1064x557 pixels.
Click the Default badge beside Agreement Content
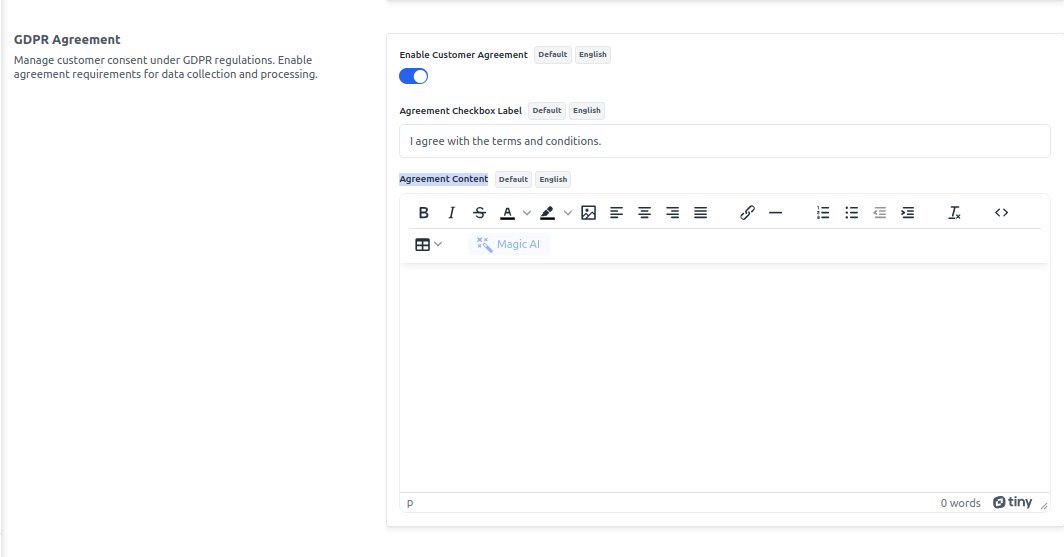513,179
